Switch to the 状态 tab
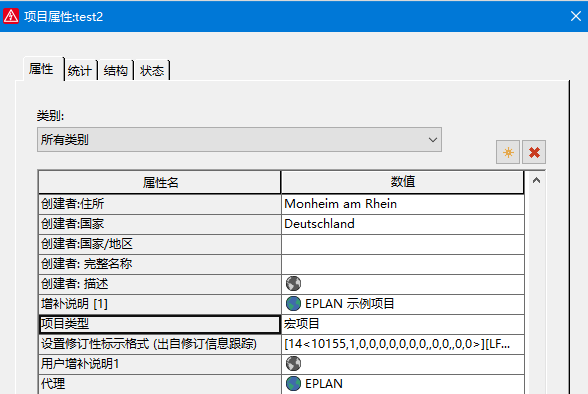Image resolution: width=588 pixels, height=394 pixels. tap(152, 70)
